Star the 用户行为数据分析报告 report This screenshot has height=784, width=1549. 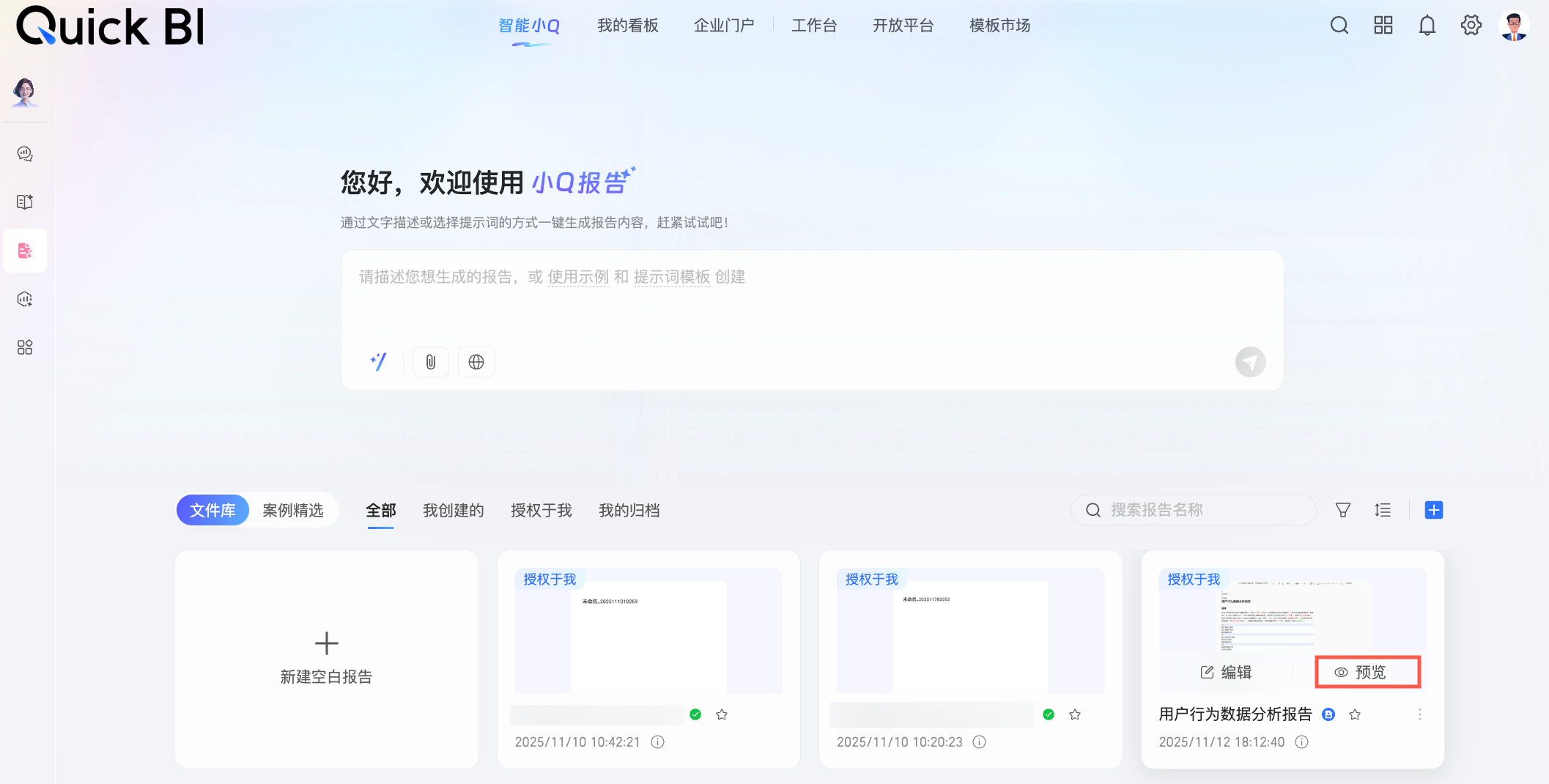(1355, 714)
